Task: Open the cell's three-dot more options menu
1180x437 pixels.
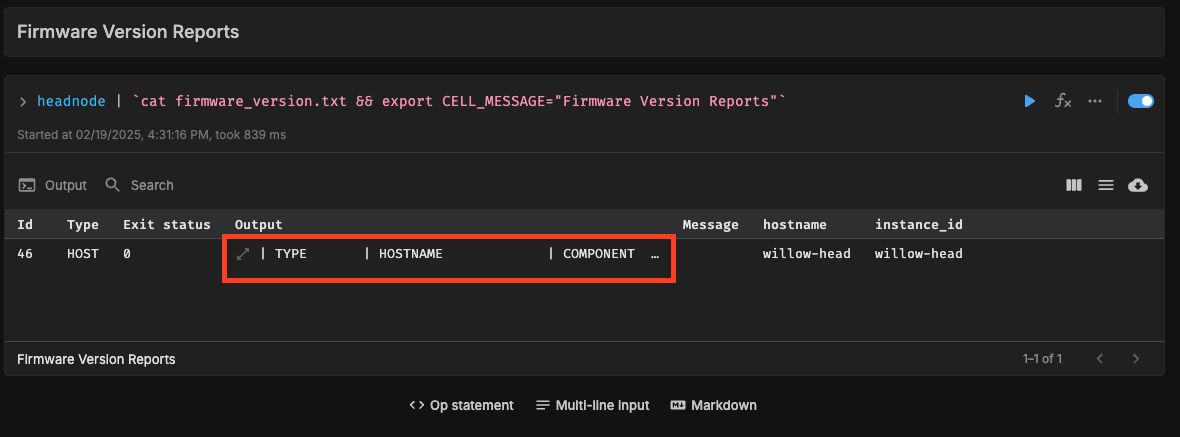Action: [1095, 101]
